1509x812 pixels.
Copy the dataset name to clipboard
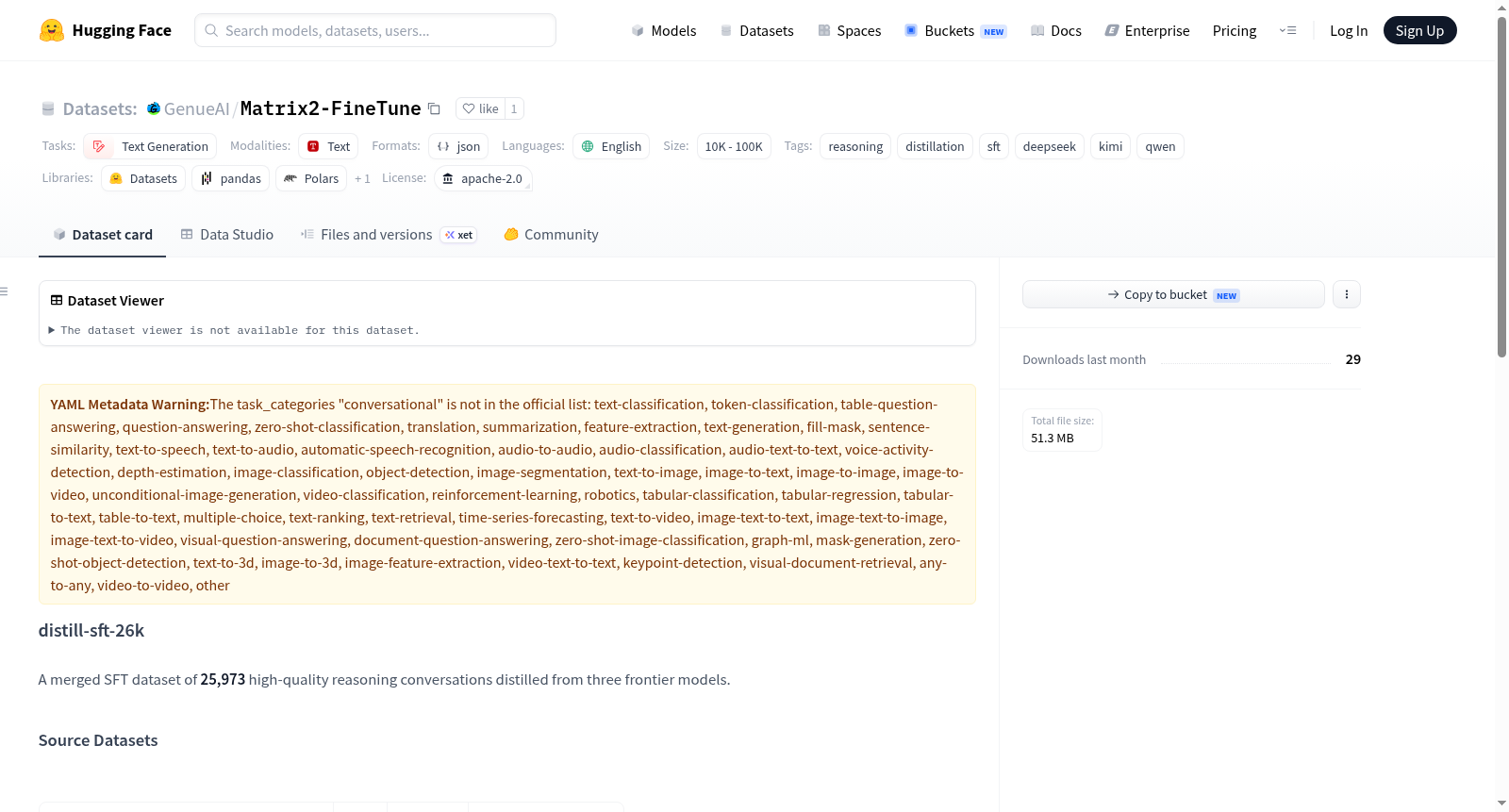point(434,108)
